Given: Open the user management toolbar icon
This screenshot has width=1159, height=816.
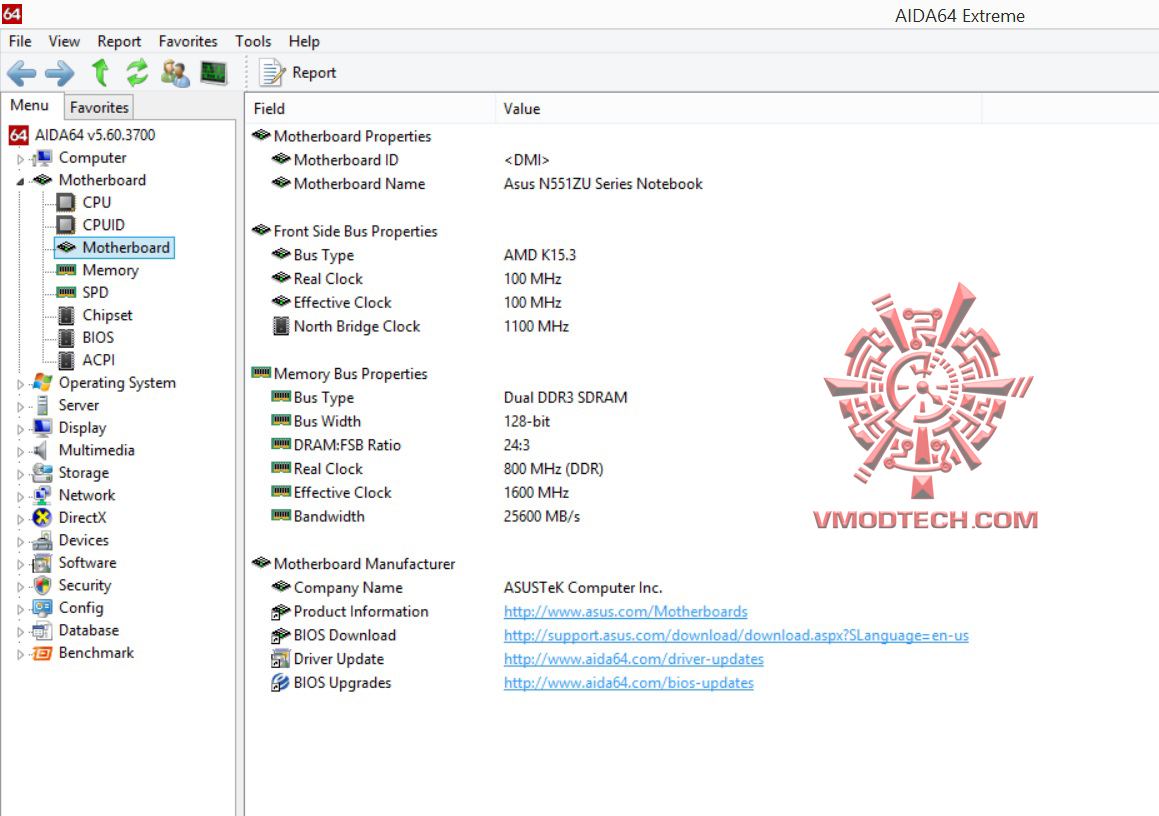Looking at the screenshot, I should click(x=175, y=72).
